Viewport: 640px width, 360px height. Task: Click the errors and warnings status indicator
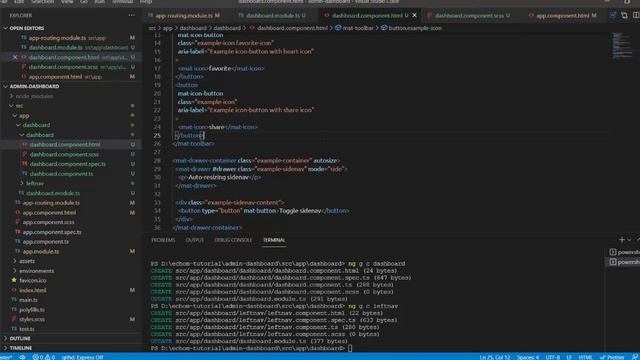click(x=44, y=357)
